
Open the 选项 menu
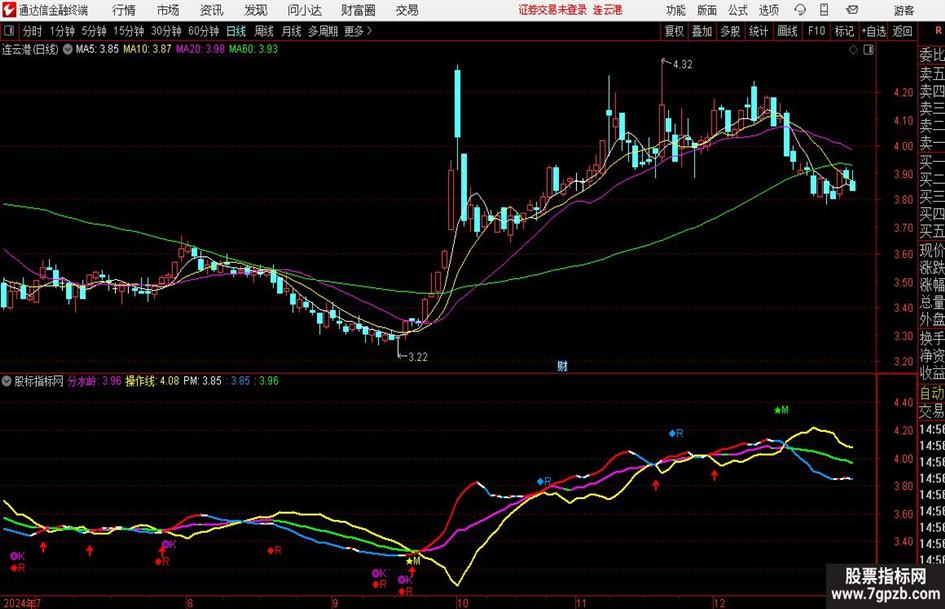pyautogui.click(x=768, y=10)
